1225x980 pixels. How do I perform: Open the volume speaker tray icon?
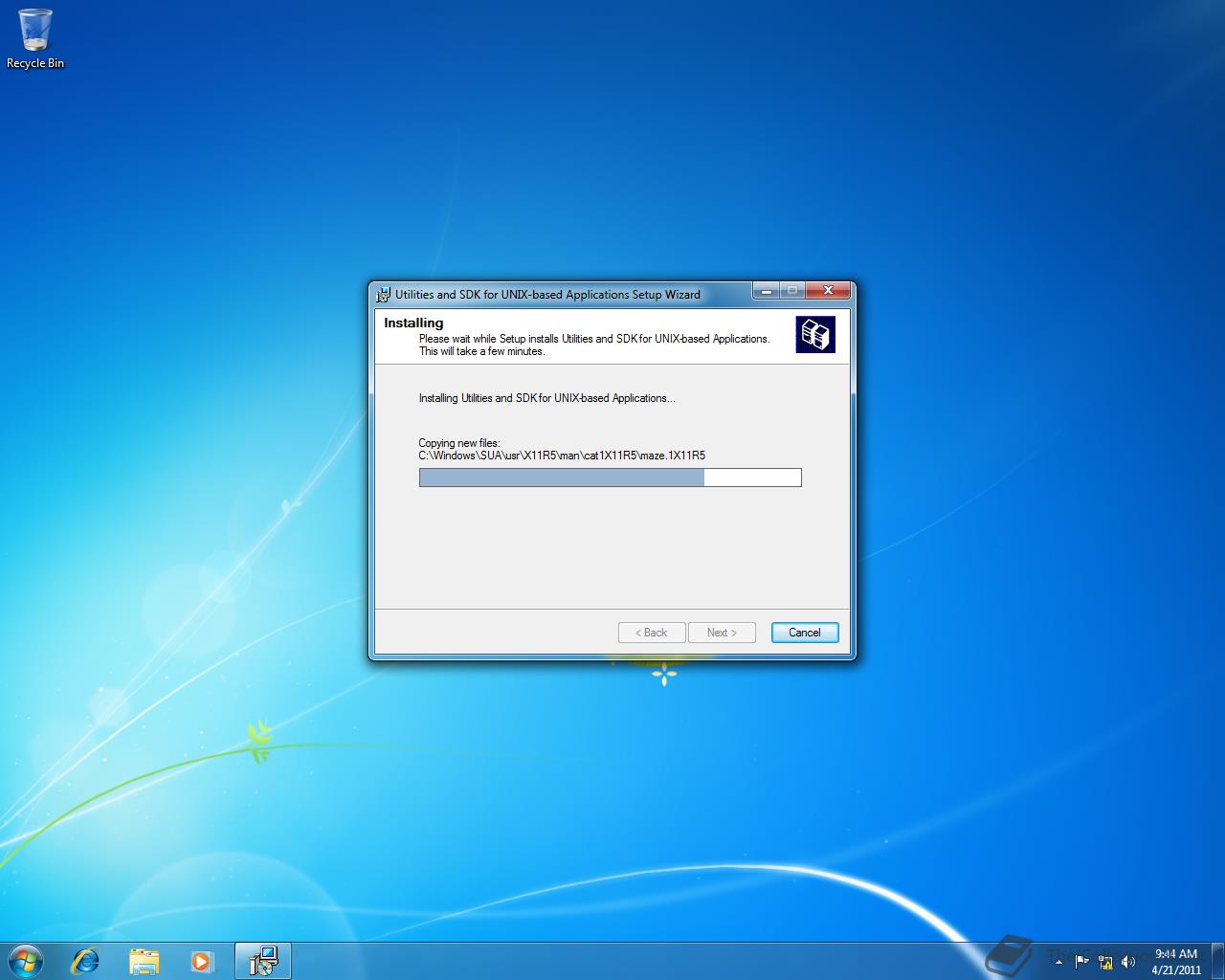click(x=1127, y=961)
